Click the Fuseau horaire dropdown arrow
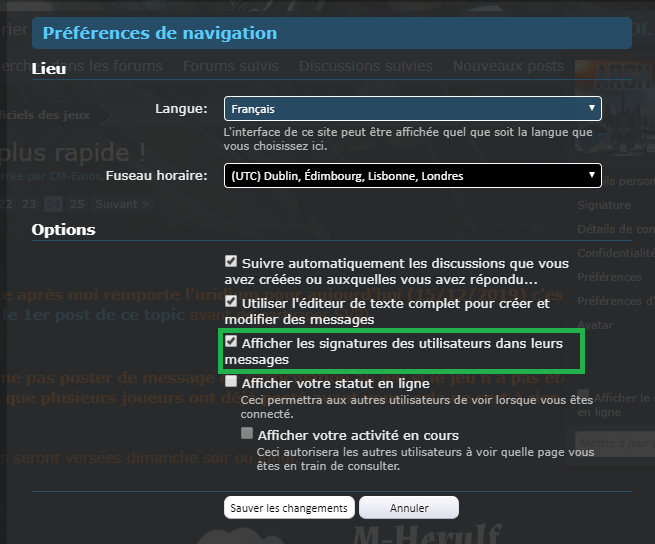 [592, 175]
